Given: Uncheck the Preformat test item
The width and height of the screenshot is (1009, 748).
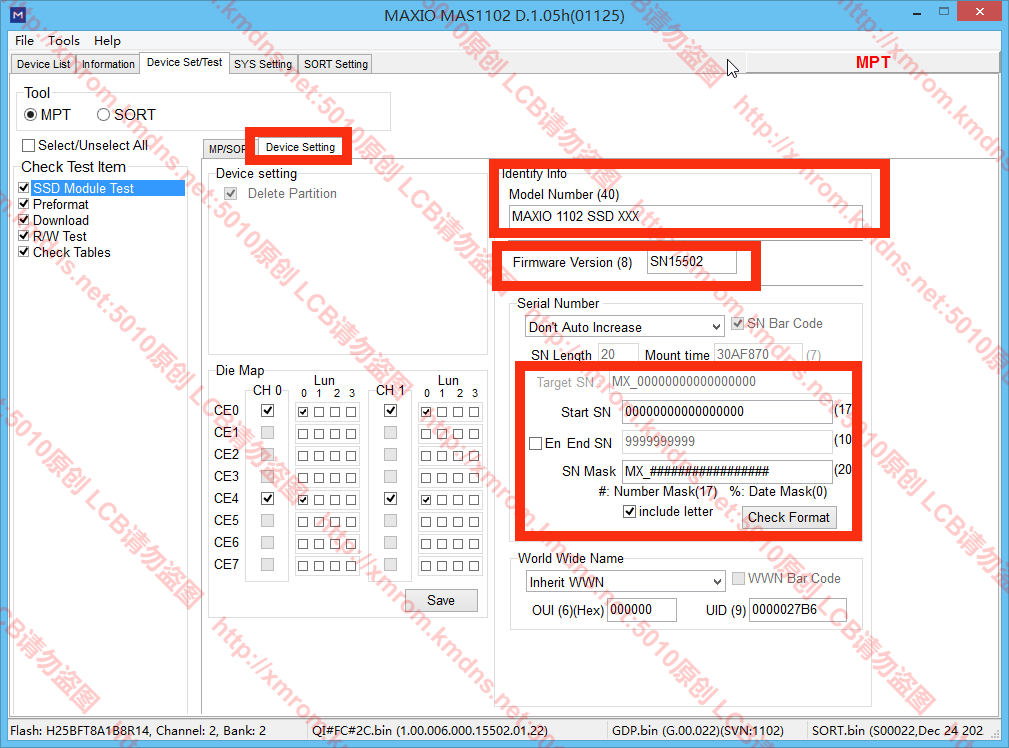Looking at the screenshot, I should point(25,204).
